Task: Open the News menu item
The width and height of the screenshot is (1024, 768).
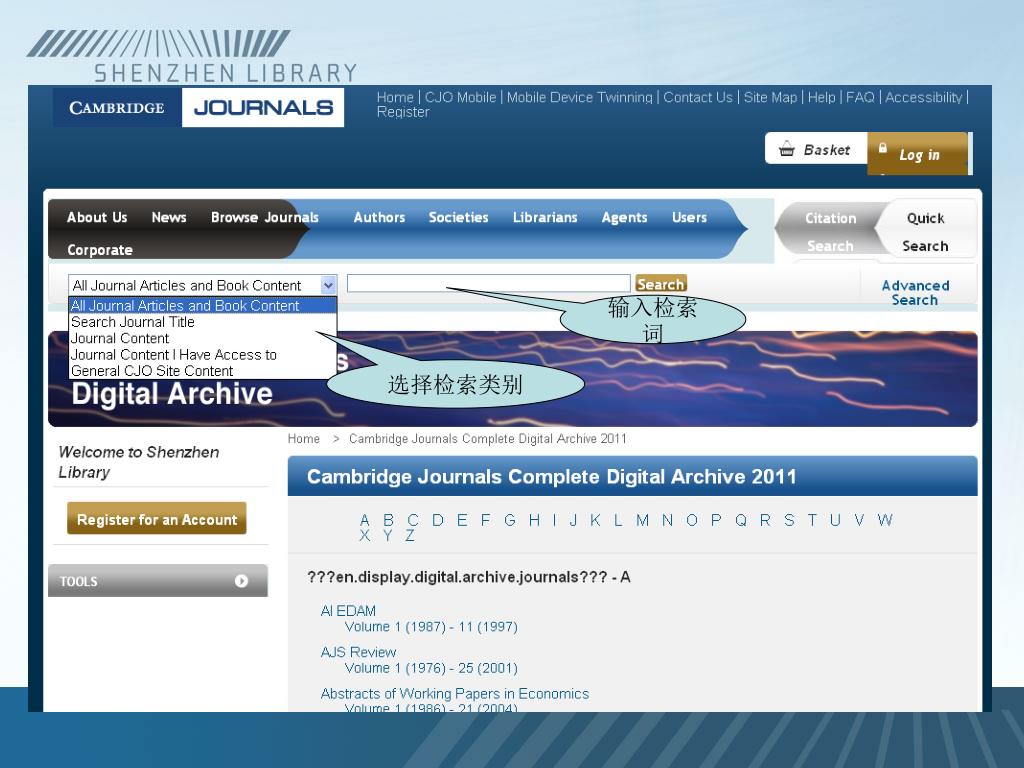Action: click(168, 217)
